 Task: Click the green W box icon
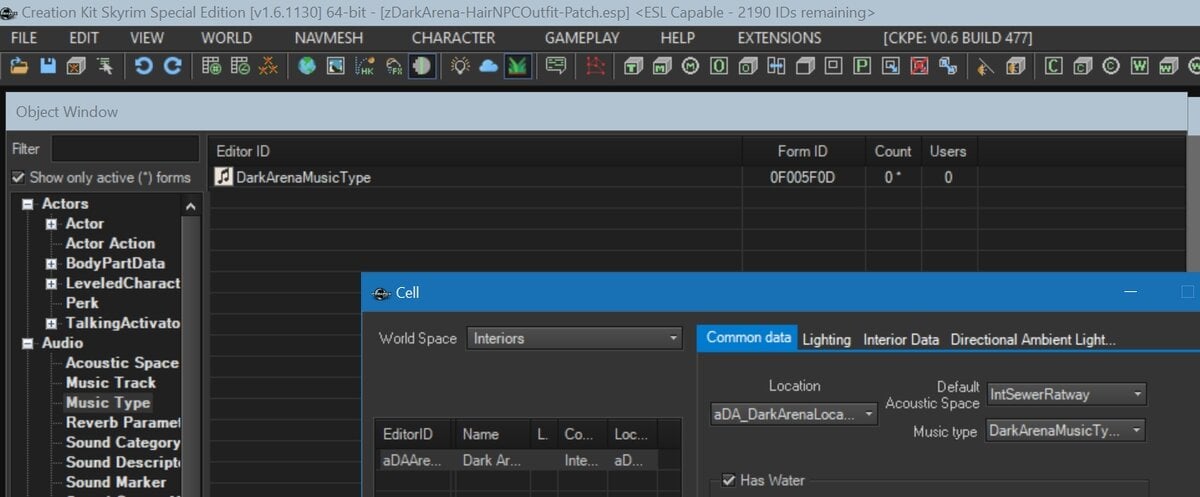[1139, 66]
